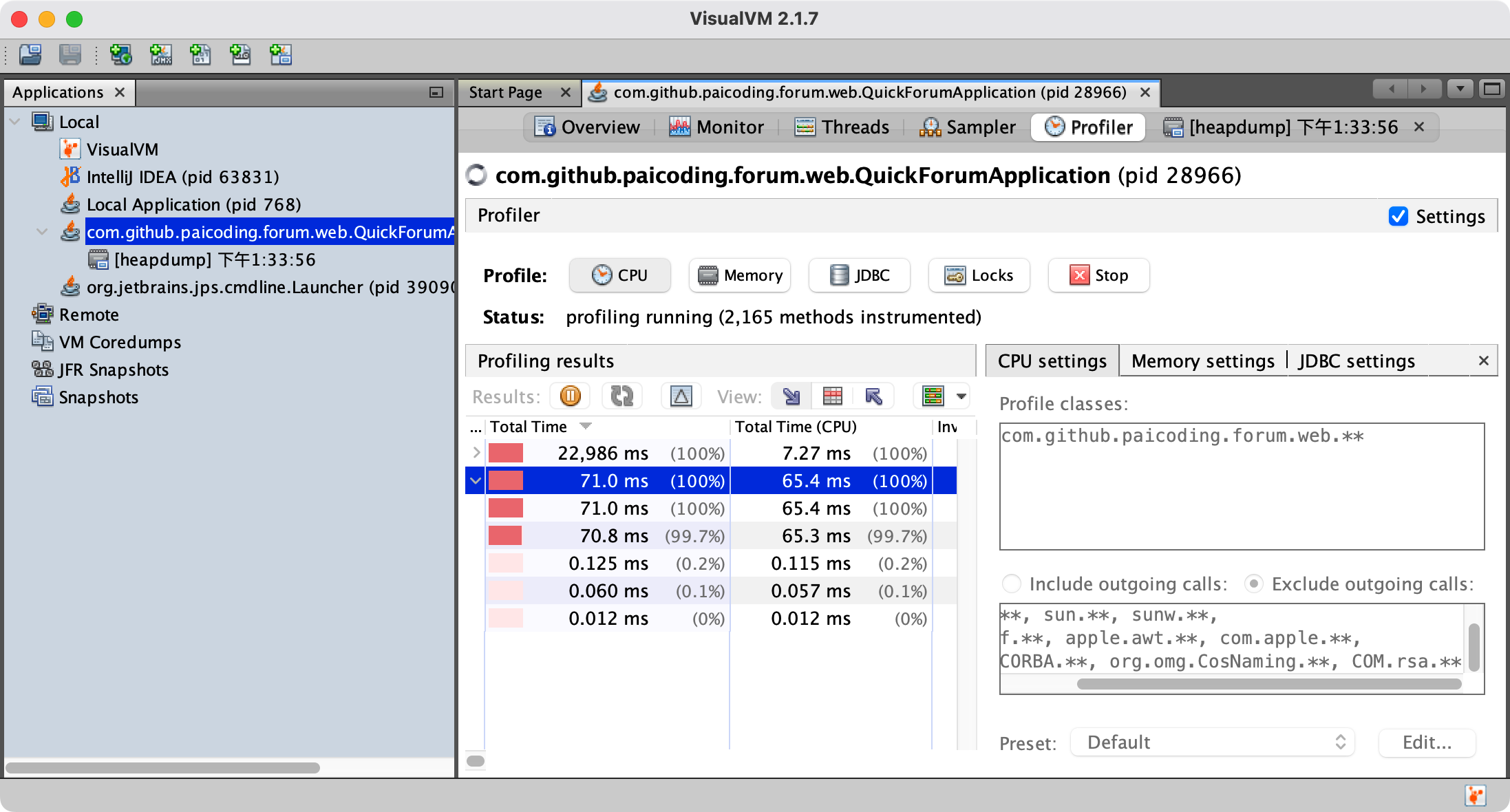
Task: Toggle the Settings checkbox on
Action: pos(1398,215)
